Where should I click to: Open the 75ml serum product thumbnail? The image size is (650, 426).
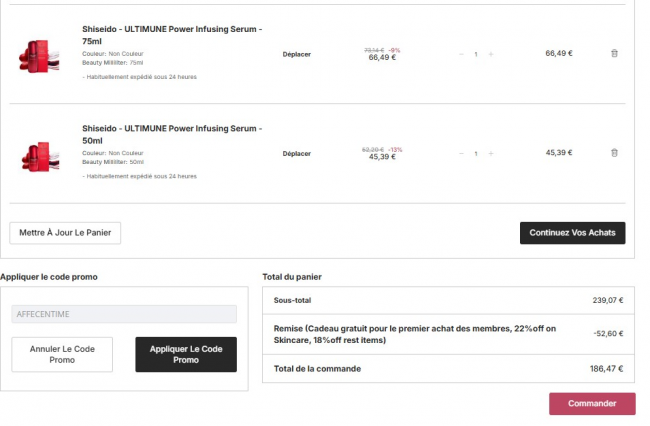point(41,55)
